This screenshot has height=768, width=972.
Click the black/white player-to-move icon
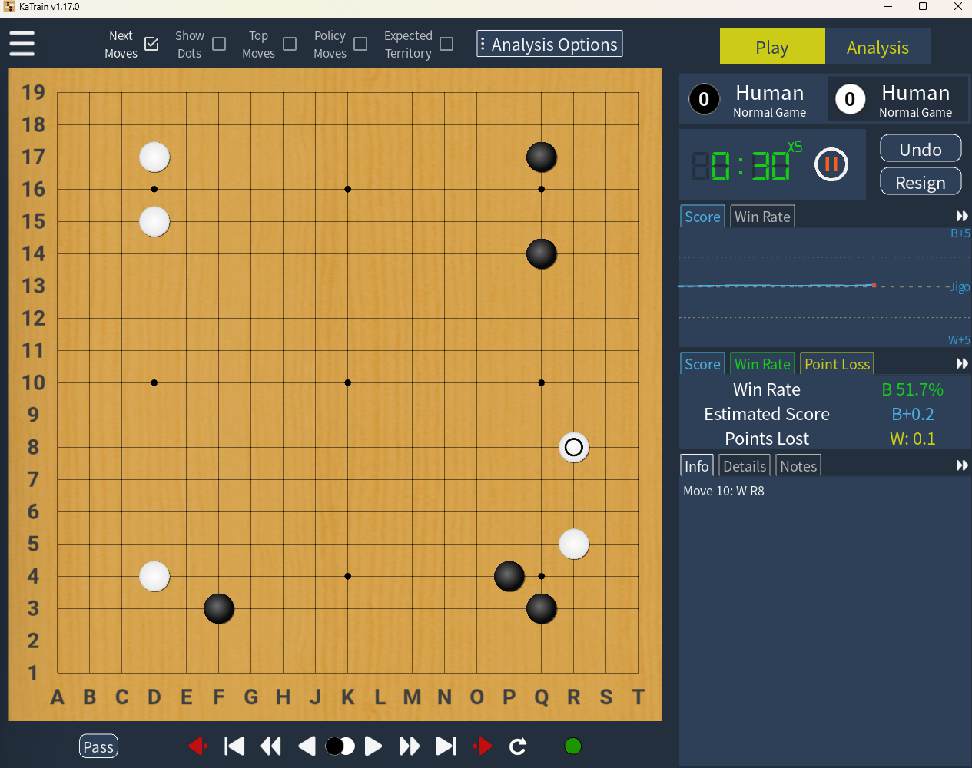(340, 746)
